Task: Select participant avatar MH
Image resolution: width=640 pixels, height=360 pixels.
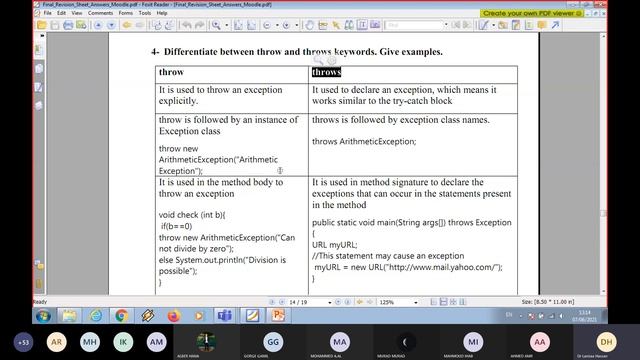Action: pyautogui.click(x=90, y=342)
